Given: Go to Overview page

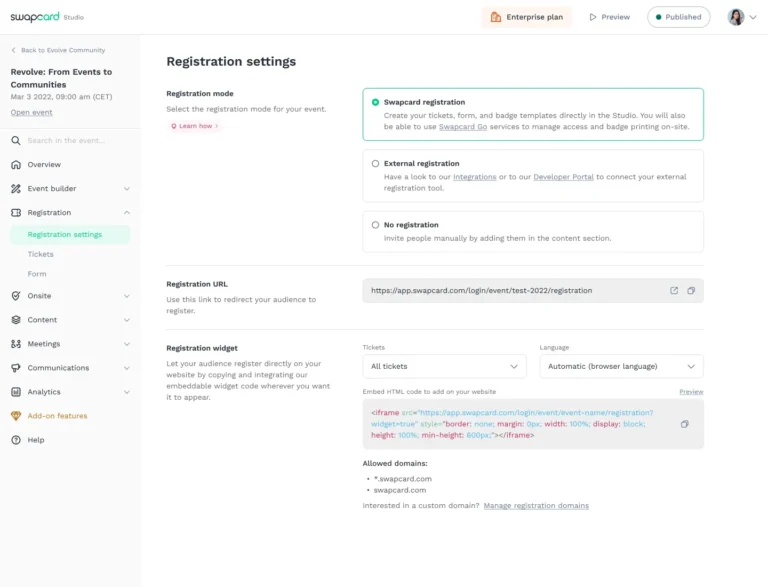Looking at the screenshot, I should coord(44,165).
